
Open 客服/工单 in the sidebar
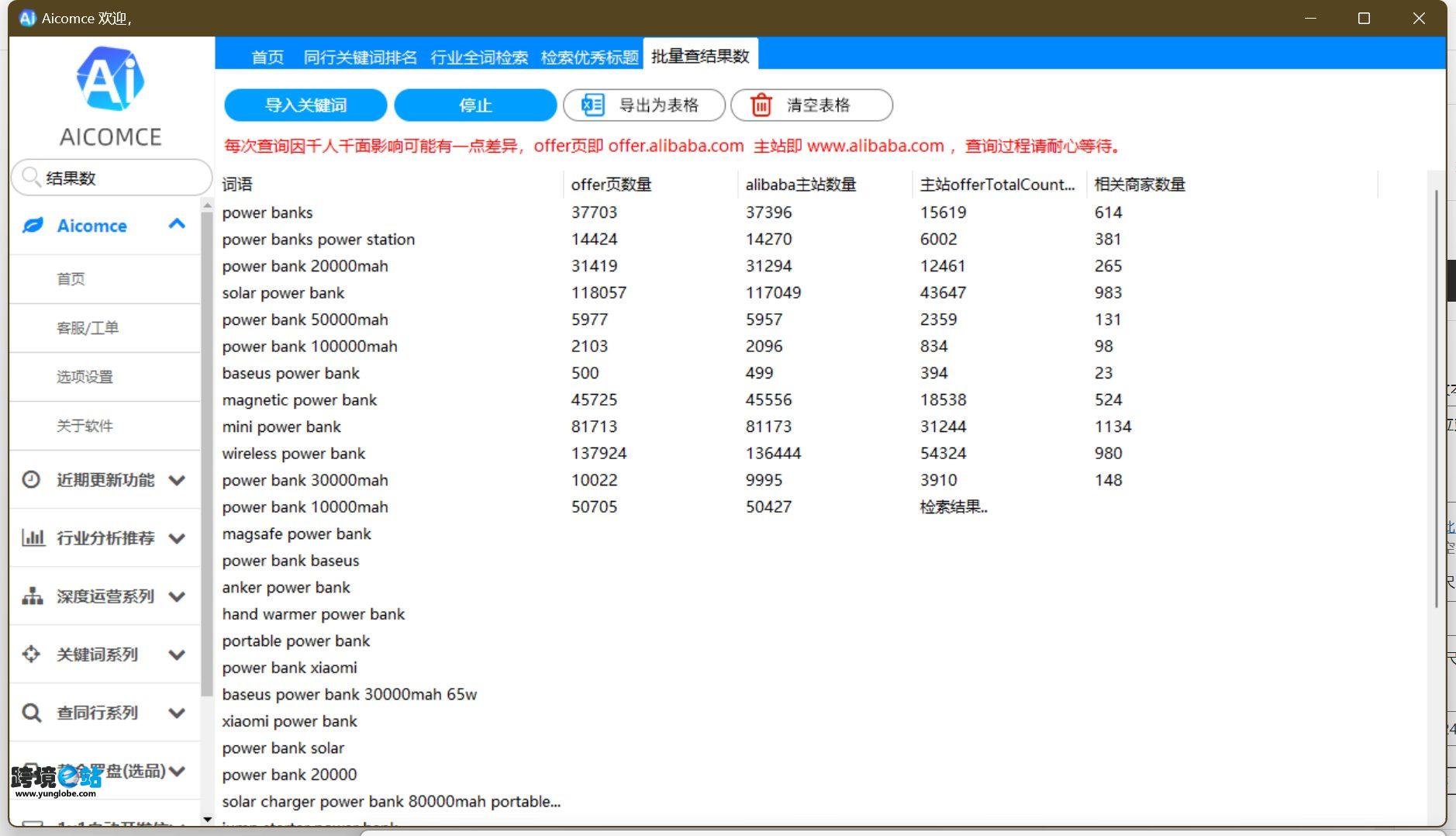pos(105,327)
